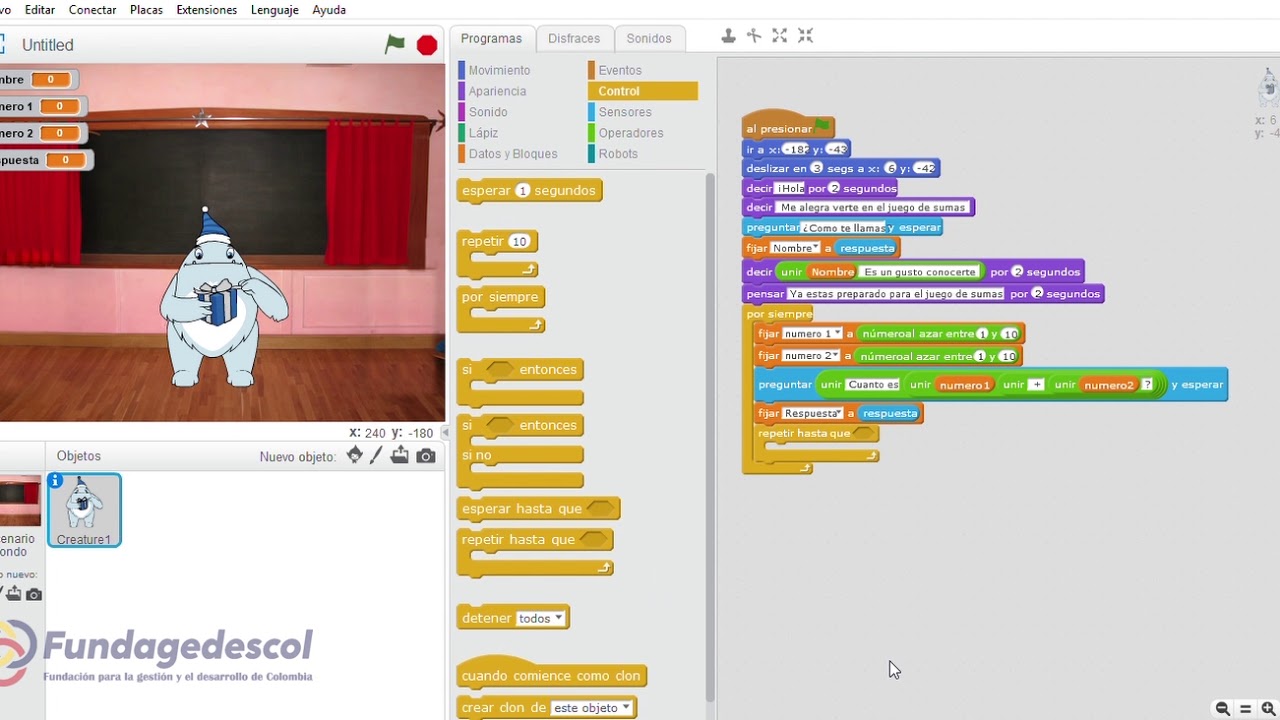The image size is (1280, 720).
Task: Open the Editar menu
Action: point(40,10)
